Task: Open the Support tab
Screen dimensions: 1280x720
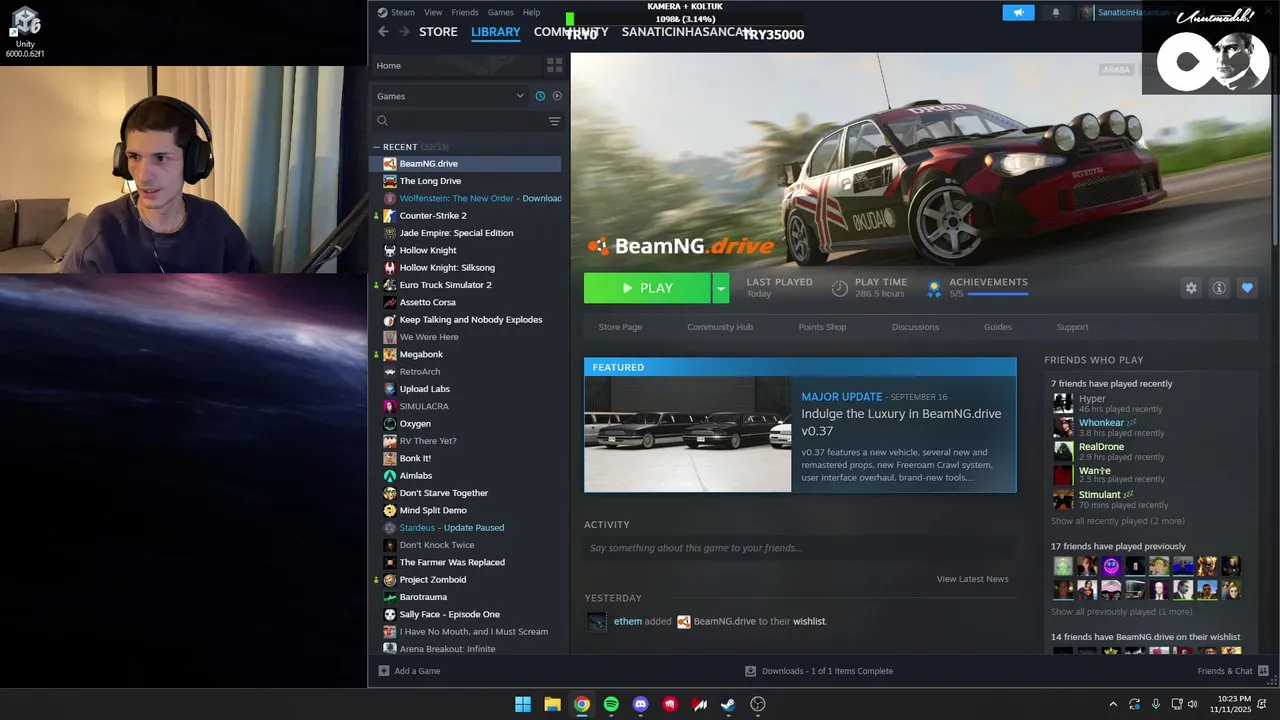Action: [1072, 327]
